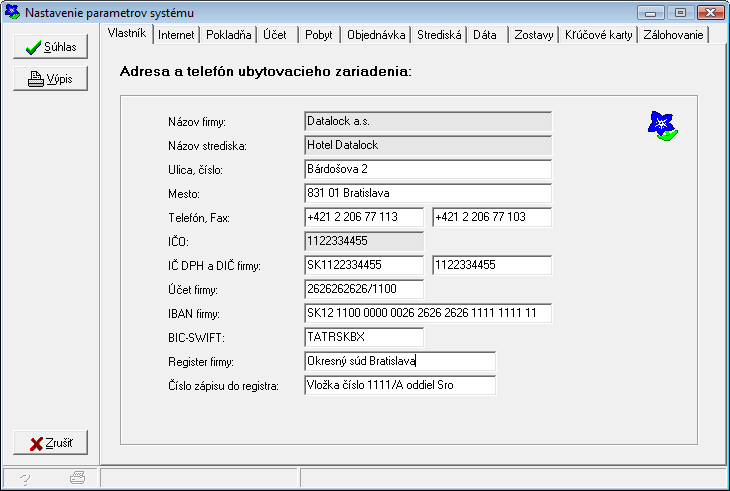Screen dimensions: 730x491
Task: Select the BIC-SWIFT field
Action: 363,337
